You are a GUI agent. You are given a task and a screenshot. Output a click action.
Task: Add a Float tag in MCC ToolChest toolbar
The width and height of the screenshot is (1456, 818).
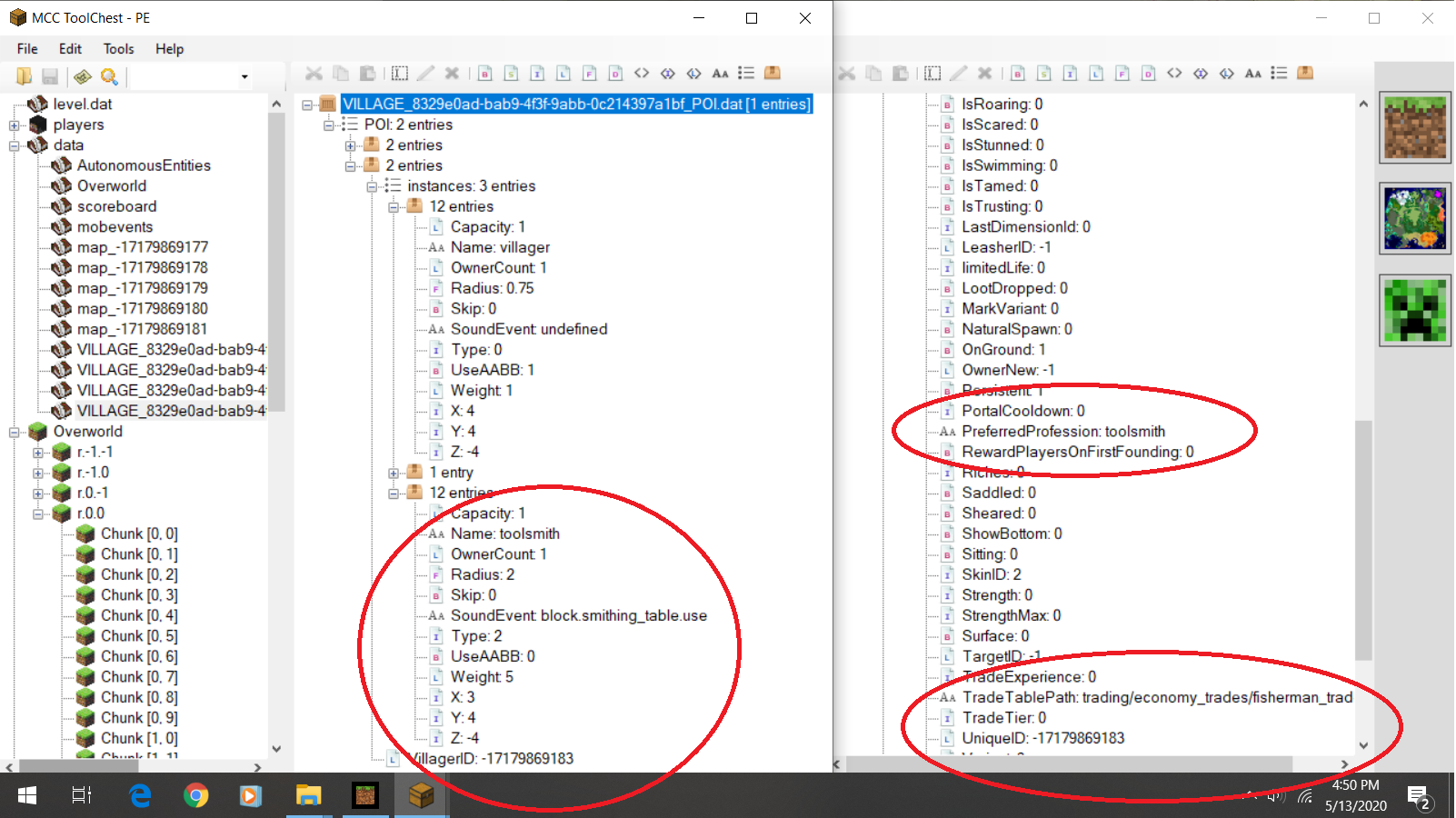590,74
